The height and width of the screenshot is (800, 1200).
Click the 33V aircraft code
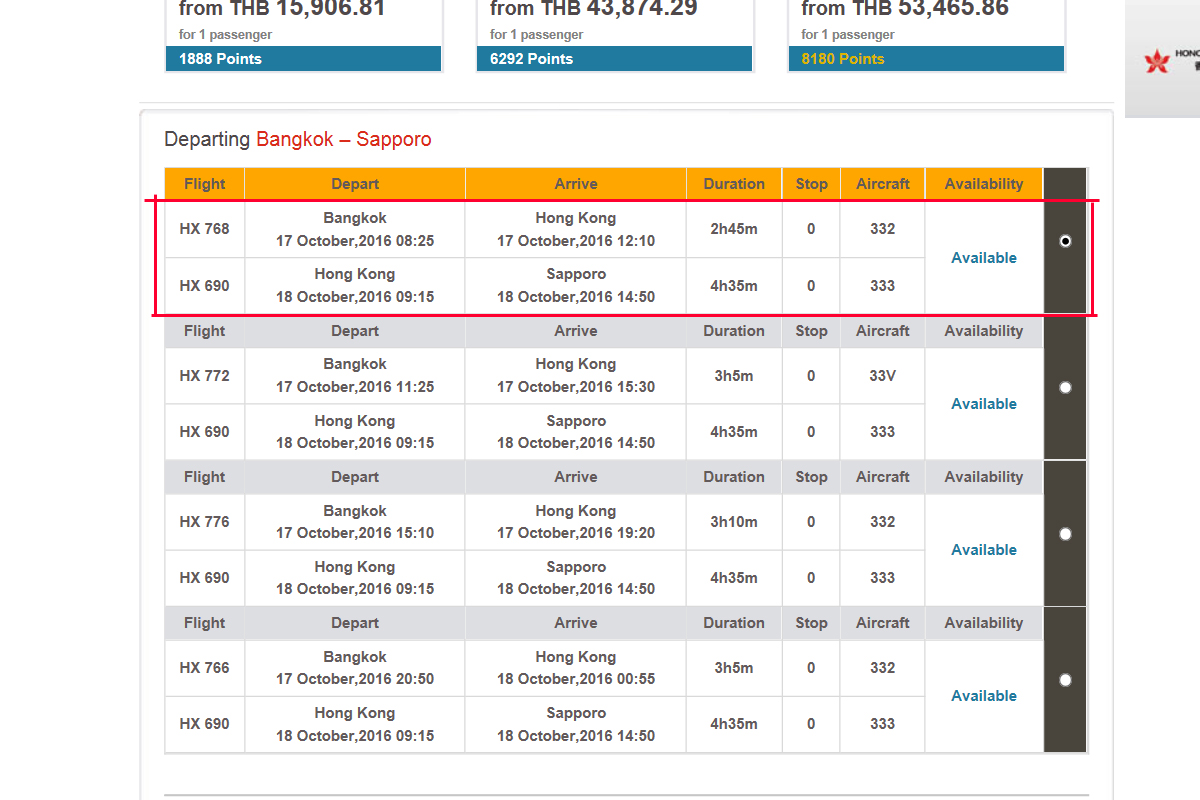(883, 376)
